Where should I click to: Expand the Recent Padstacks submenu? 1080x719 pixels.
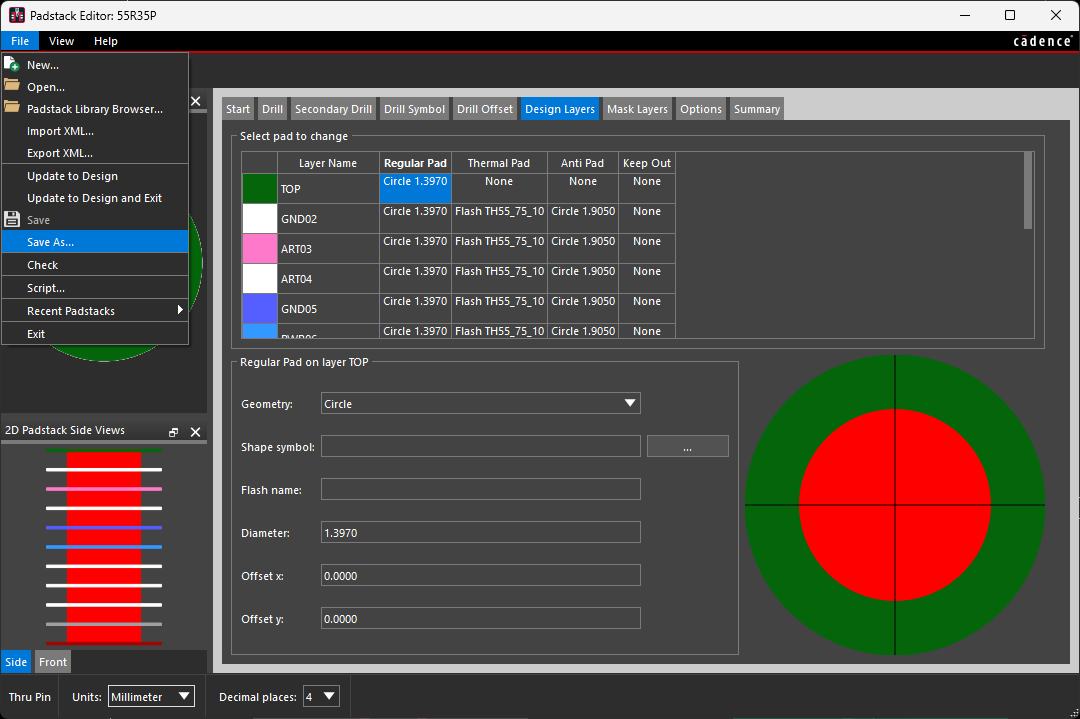pos(95,311)
